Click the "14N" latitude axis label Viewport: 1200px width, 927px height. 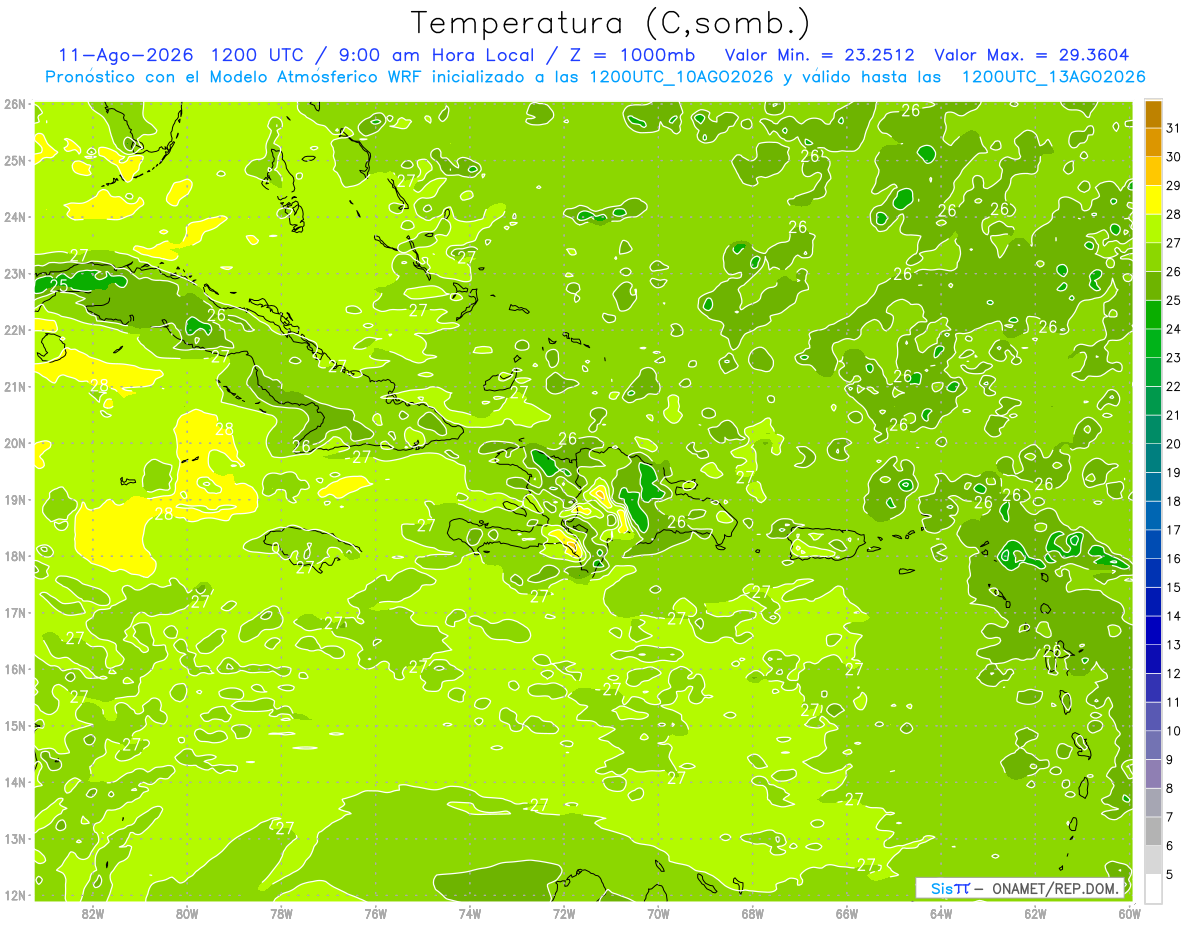point(15,782)
